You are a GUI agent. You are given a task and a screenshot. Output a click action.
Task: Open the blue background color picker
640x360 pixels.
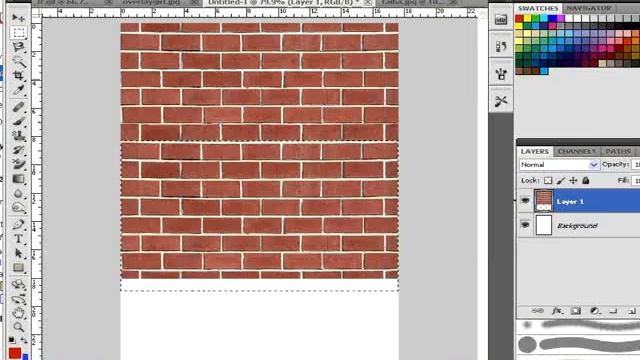[x=25, y=357]
